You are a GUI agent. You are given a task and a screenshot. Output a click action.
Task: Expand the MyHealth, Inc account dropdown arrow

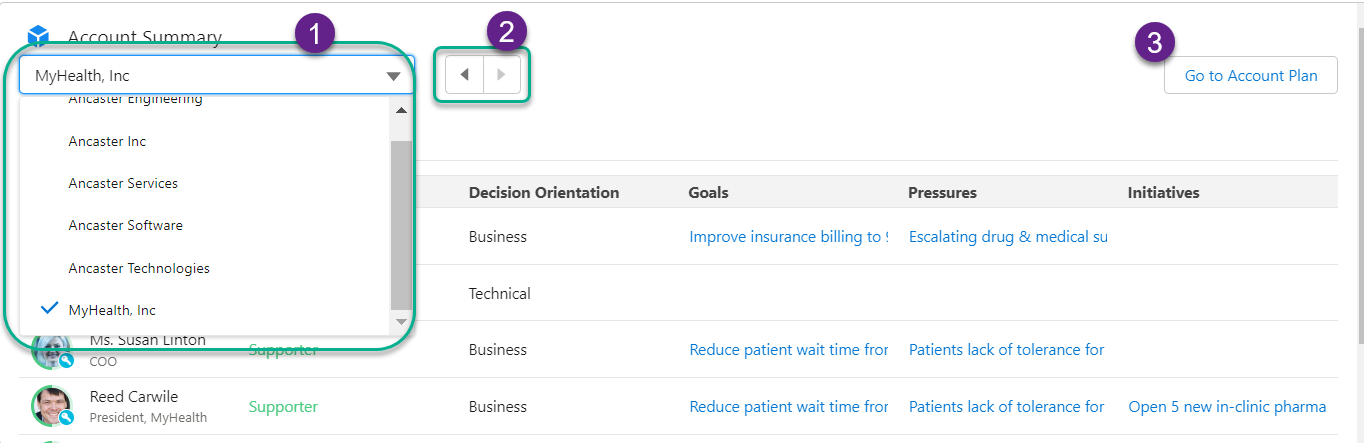tap(393, 76)
